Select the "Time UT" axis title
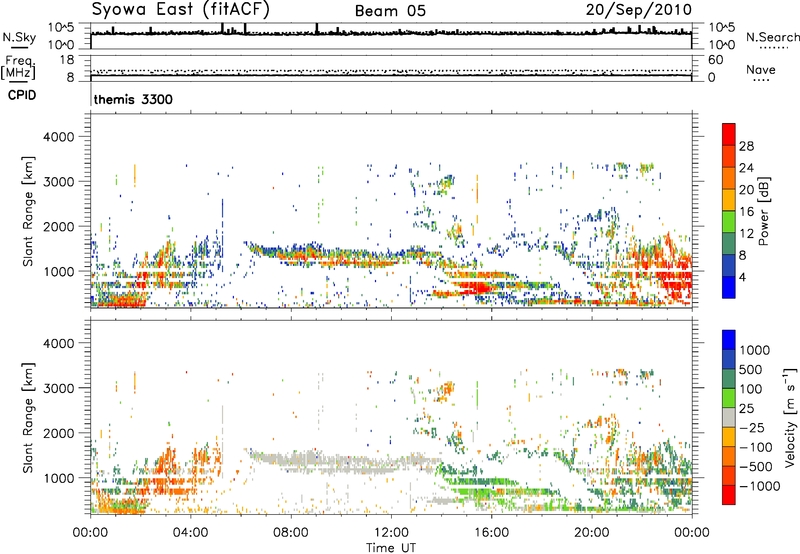The height and width of the screenshot is (554, 800). pyautogui.click(x=391, y=547)
